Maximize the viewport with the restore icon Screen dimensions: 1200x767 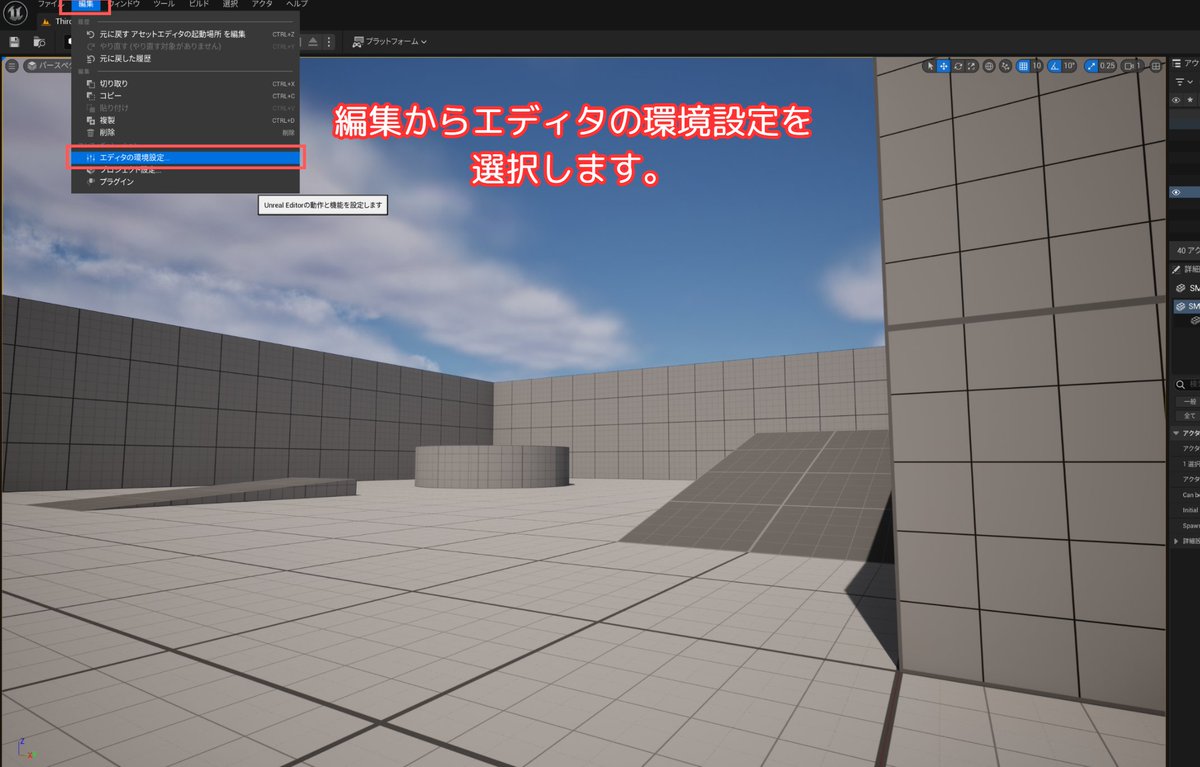click(x=1155, y=66)
